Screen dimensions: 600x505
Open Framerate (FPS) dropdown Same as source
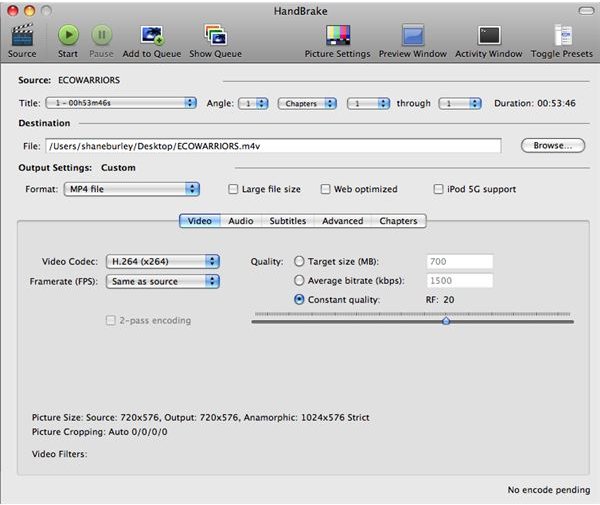point(163,282)
